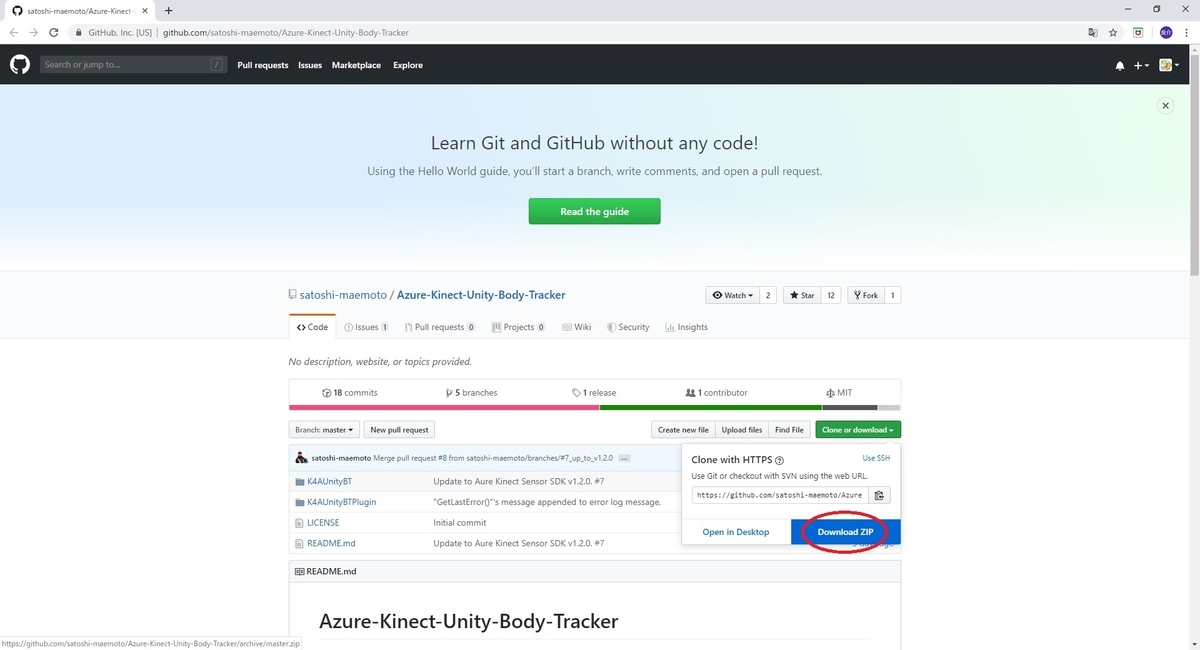
Task: Open the plus create-new dropdown
Action: click(x=1141, y=66)
